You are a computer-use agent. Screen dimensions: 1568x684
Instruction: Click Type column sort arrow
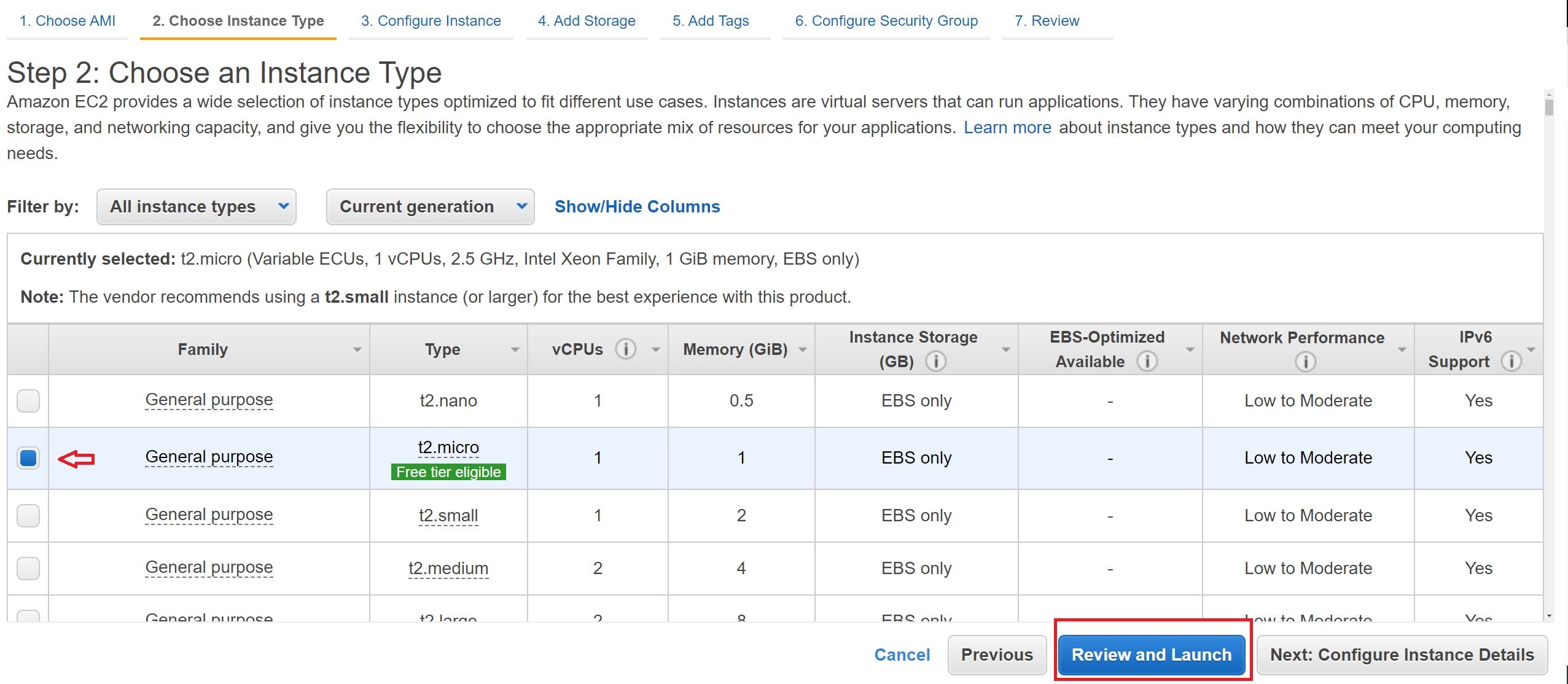coord(515,350)
